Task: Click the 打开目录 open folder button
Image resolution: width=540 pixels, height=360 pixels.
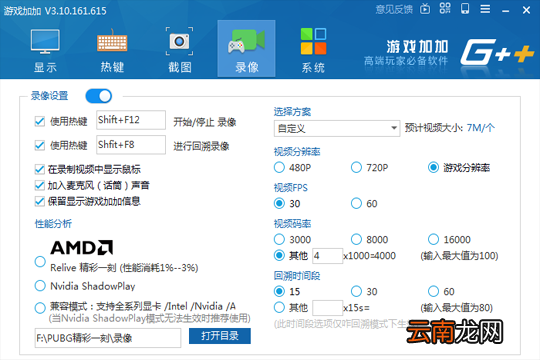Action: pos(220,336)
